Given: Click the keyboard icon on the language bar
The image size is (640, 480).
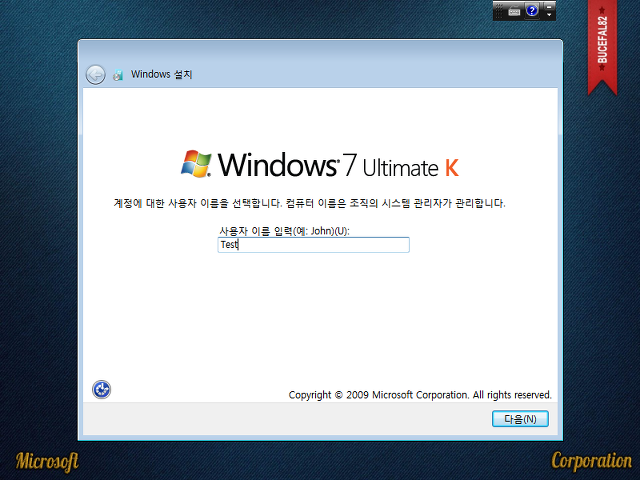Looking at the screenshot, I should point(514,11).
